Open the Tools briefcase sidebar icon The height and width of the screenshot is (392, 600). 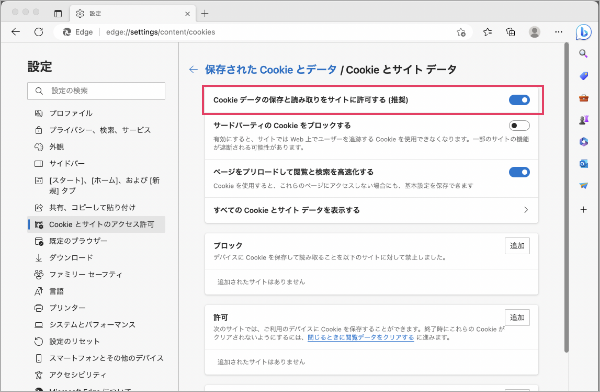pos(583,98)
